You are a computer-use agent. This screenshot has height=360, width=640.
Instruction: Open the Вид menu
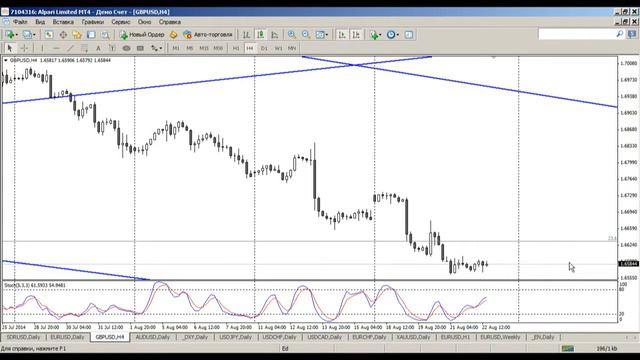pyautogui.click(x=40, y=22)
